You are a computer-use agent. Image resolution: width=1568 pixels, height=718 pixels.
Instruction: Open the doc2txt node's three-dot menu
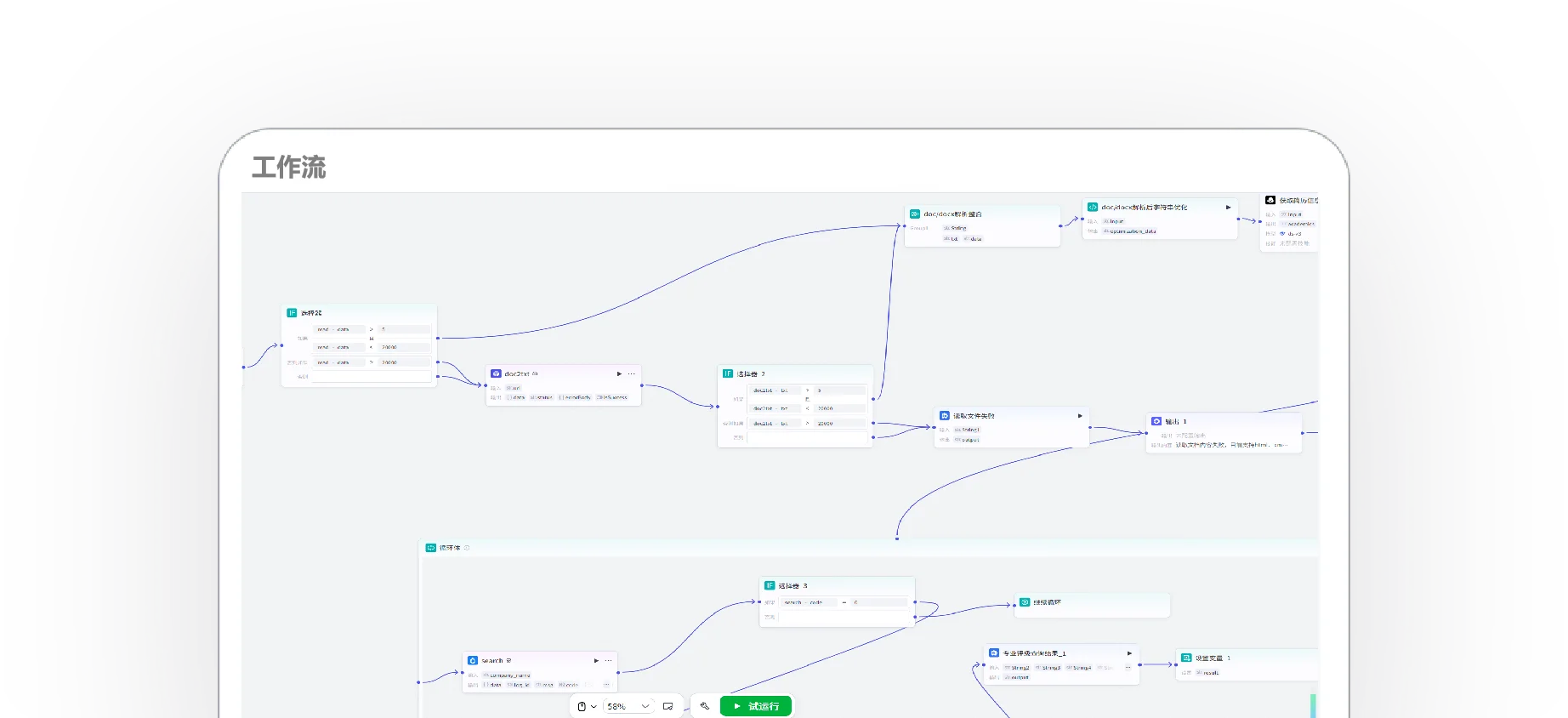point(632,373)
